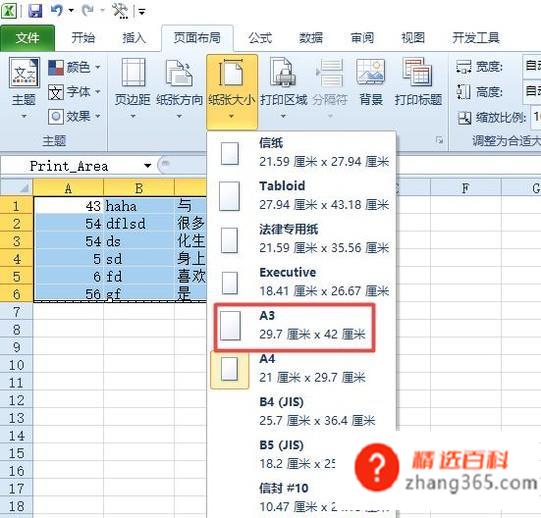Click cell B5 containing fd
The width and height of the screenshot is (541, 518).
[139, 276]
